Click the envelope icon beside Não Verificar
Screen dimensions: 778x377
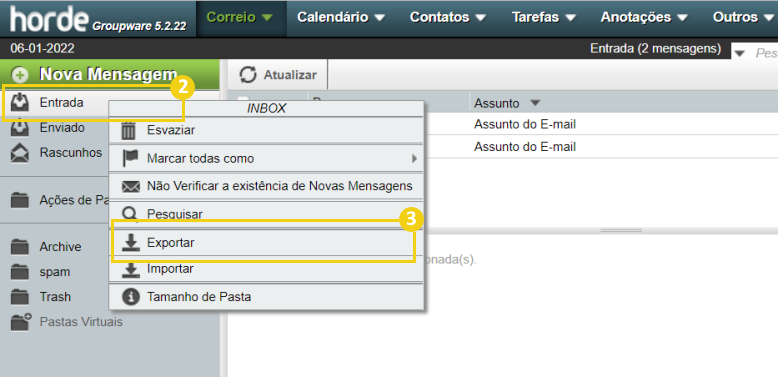tap(130, 187)
